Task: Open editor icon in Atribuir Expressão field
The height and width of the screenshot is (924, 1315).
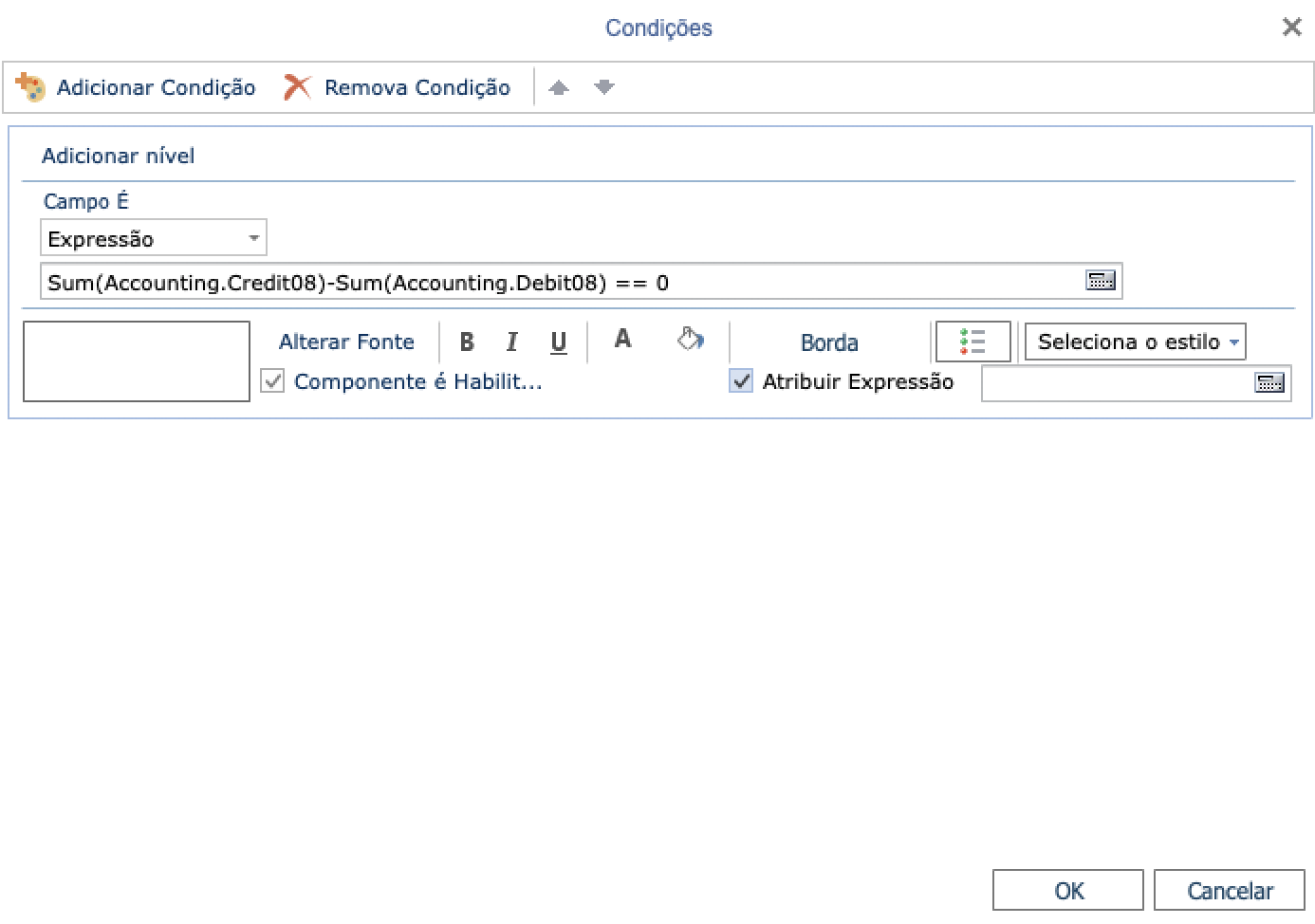Action: coord(1269,382)
